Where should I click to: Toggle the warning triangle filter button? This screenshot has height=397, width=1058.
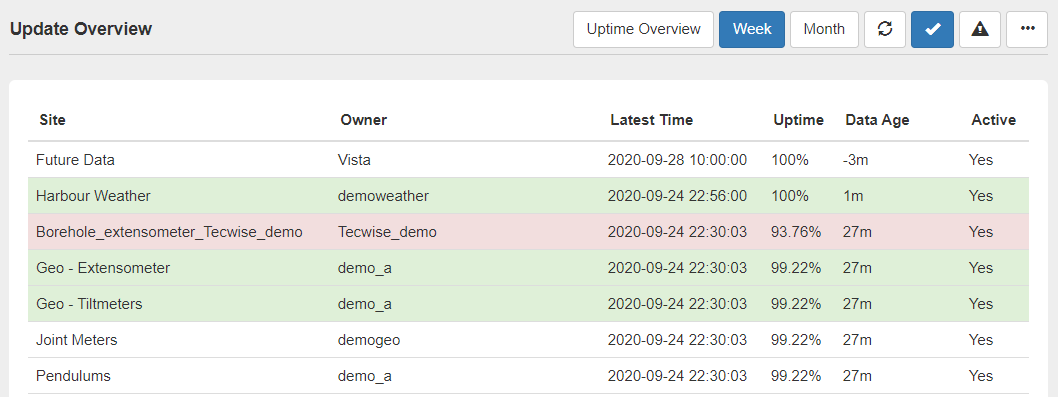pos(980,30)
